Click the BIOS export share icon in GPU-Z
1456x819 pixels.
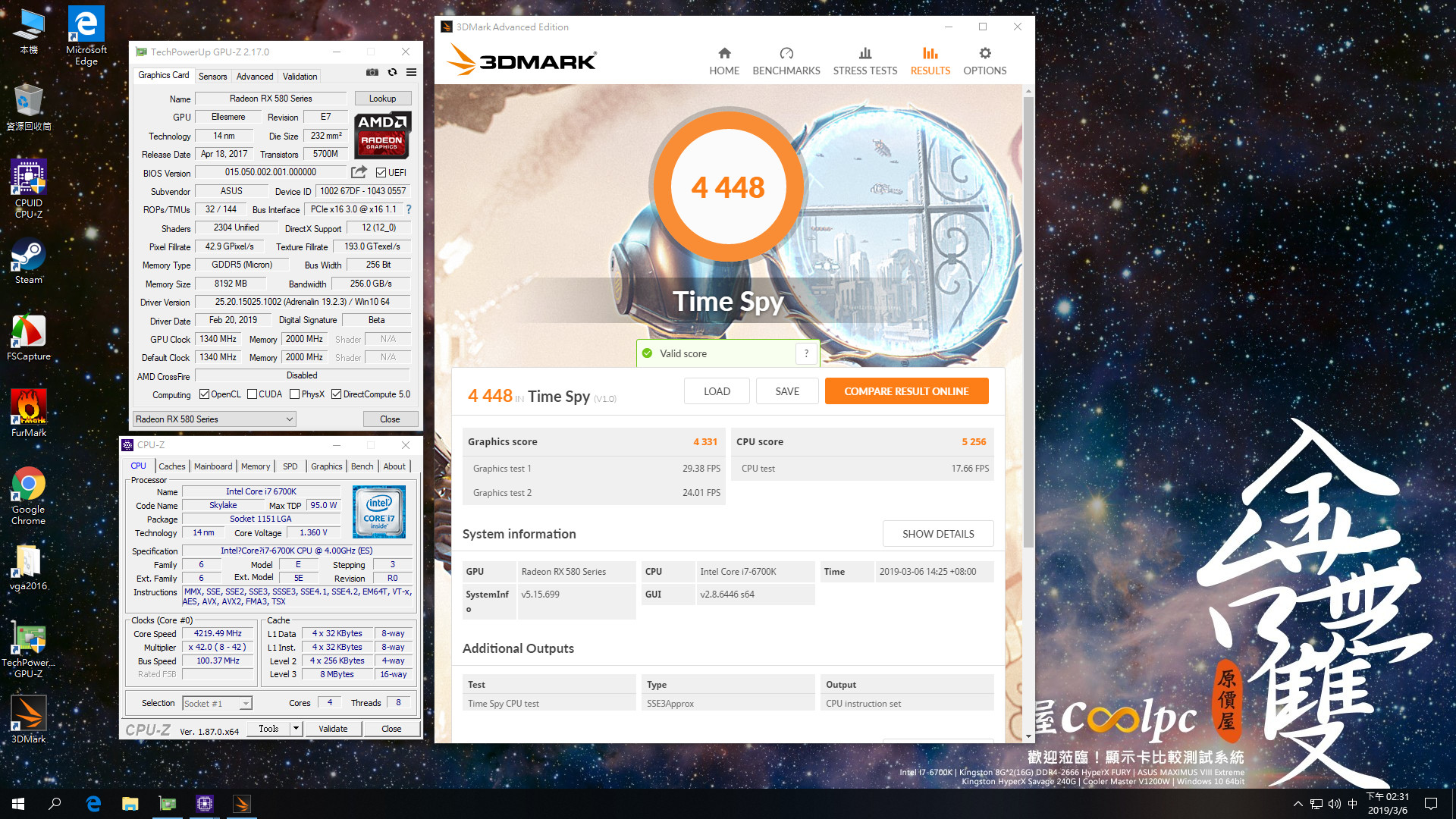pyautogui.click(x=359, y=172)
